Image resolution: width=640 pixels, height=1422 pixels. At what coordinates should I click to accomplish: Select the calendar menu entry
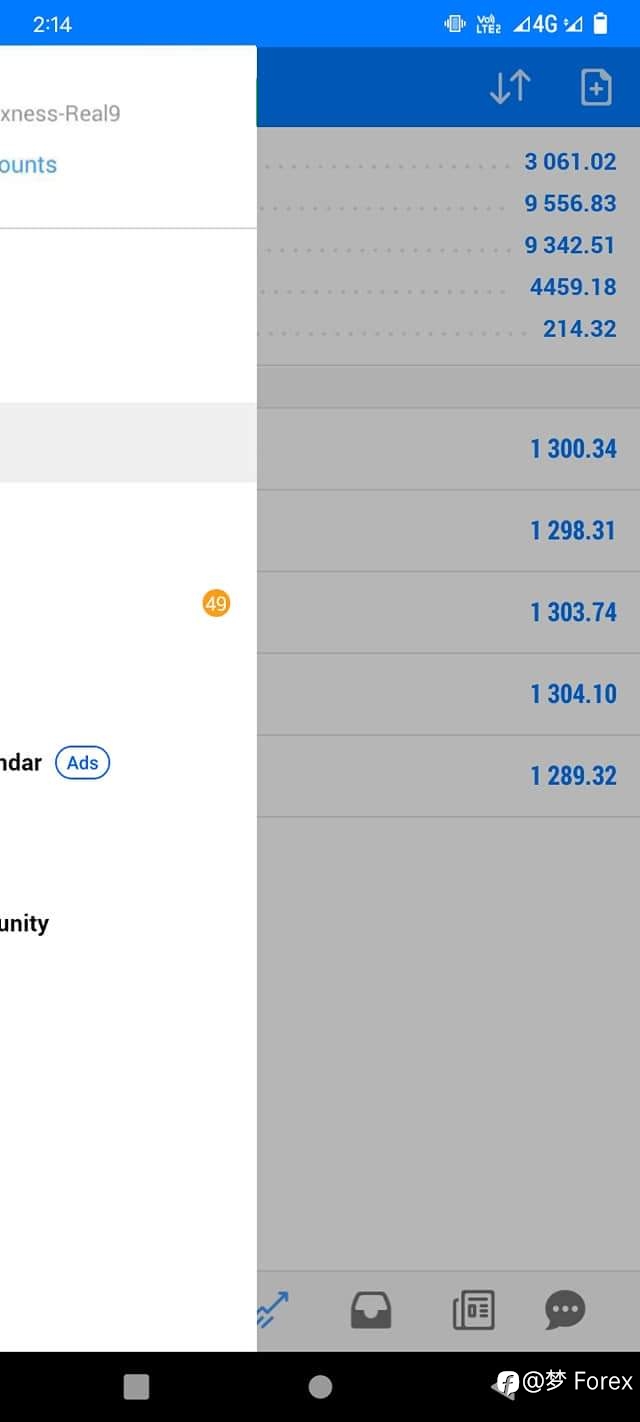[x=21, y=763]
